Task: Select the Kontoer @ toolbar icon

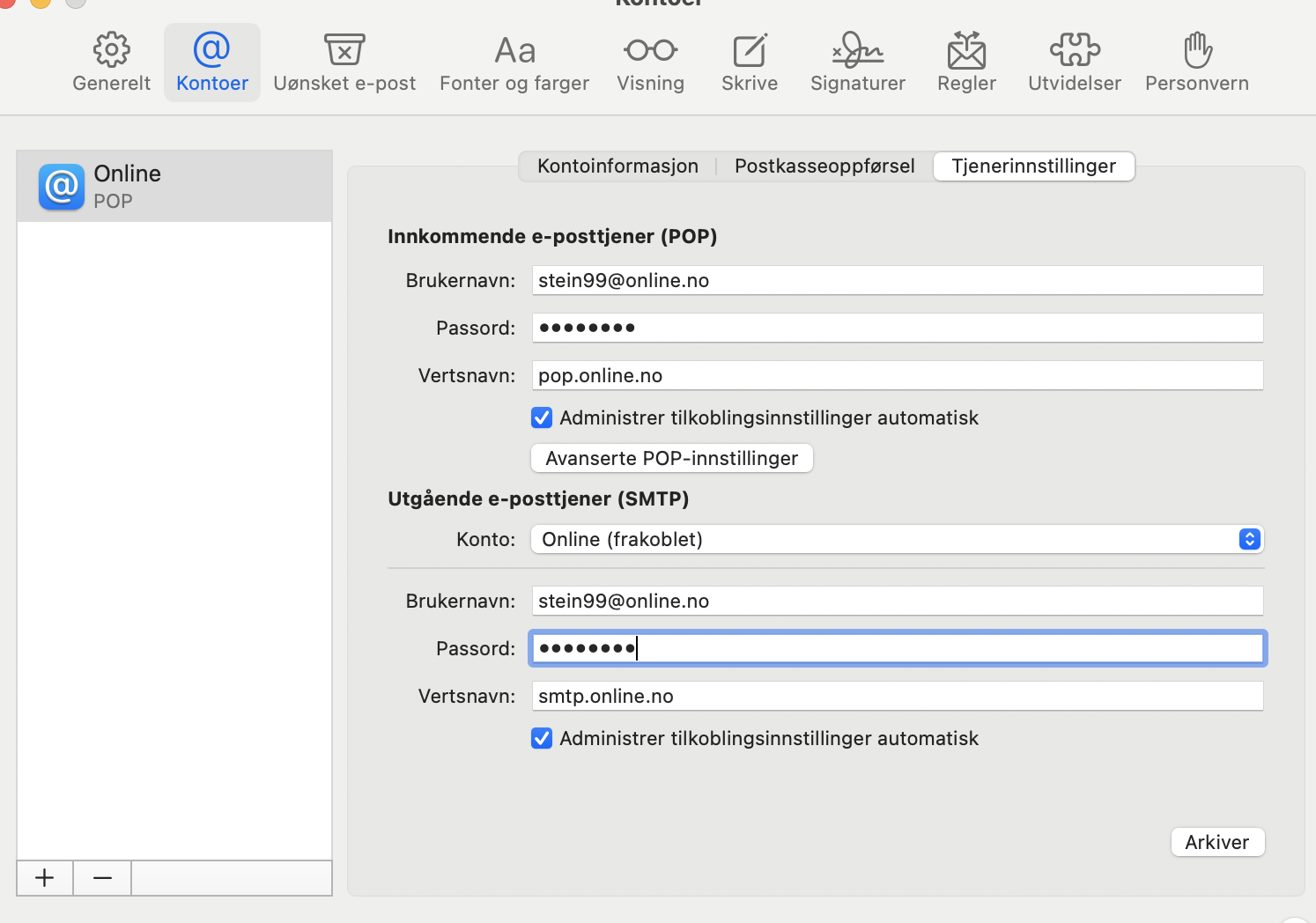Action: (x=211, y=63)
